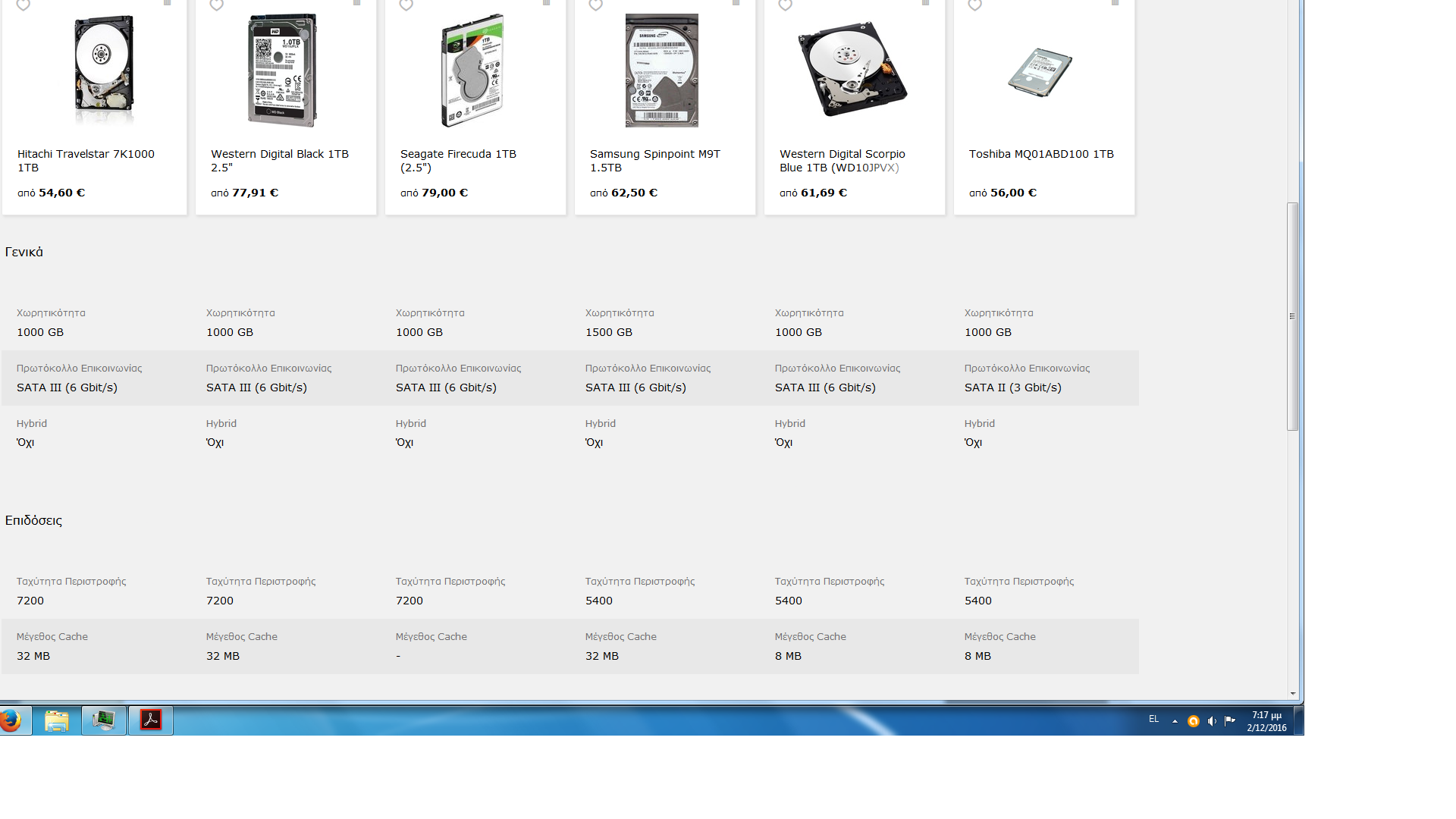Favorite the Seagate Firecuda heart icon
The image size is (1456, 819).
(406, 5)
